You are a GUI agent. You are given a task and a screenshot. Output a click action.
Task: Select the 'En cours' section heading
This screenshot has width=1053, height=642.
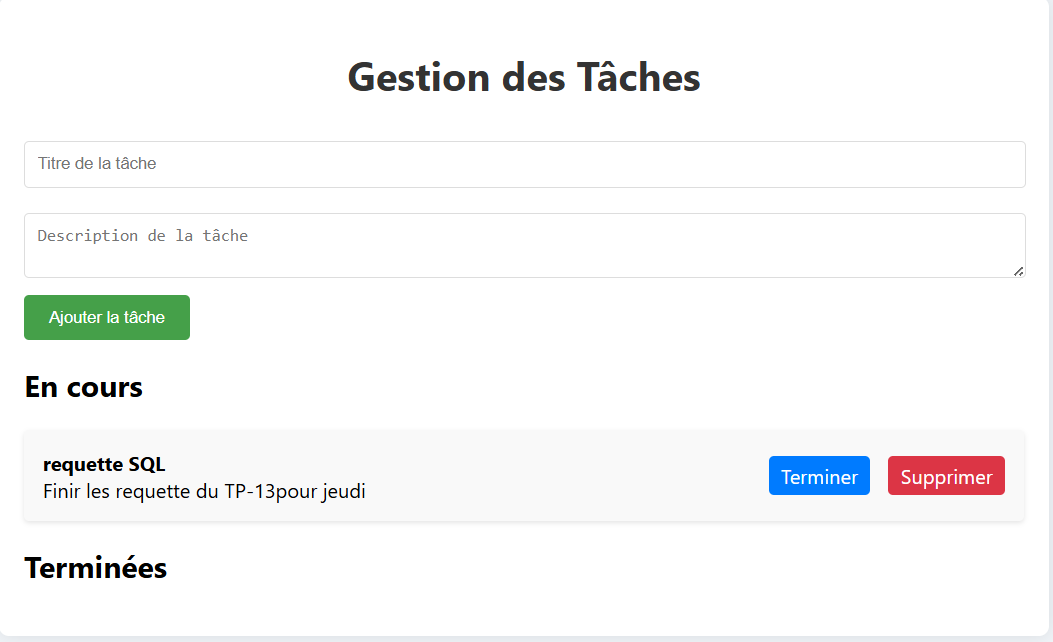click(x=84, y=387)
